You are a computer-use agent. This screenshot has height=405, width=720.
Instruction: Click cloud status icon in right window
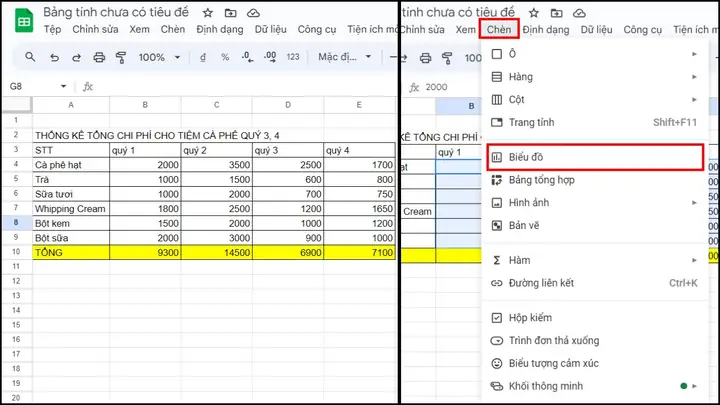tap(579, 13)
